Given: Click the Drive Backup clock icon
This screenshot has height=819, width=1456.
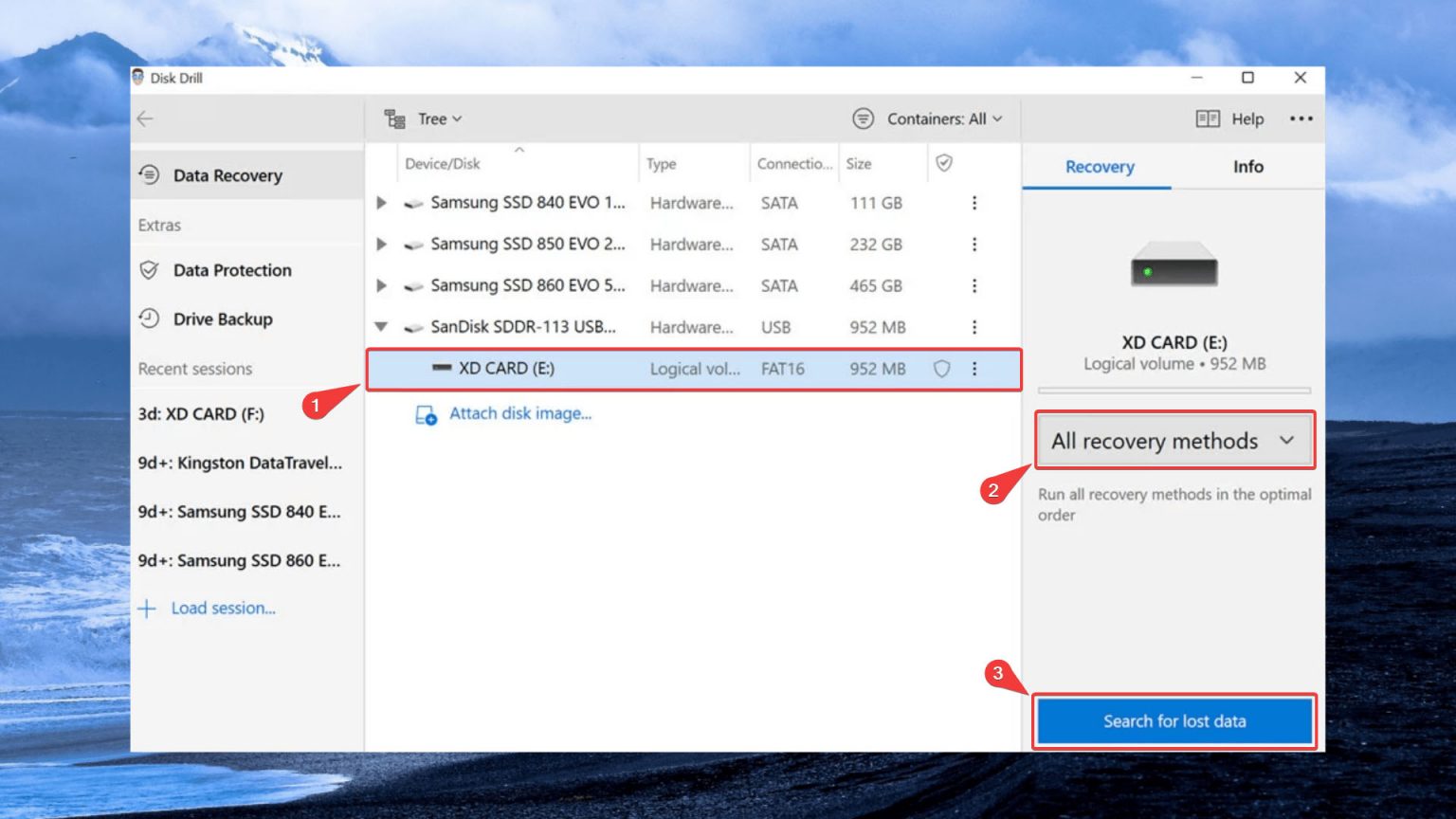Looking at the screenshot, I should point(149,318).
